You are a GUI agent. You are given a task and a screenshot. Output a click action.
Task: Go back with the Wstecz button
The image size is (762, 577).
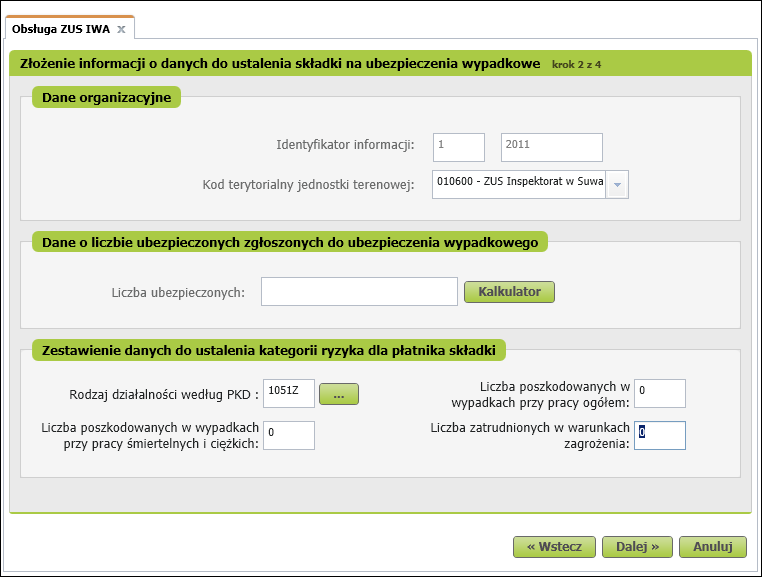tap(554, 547)
